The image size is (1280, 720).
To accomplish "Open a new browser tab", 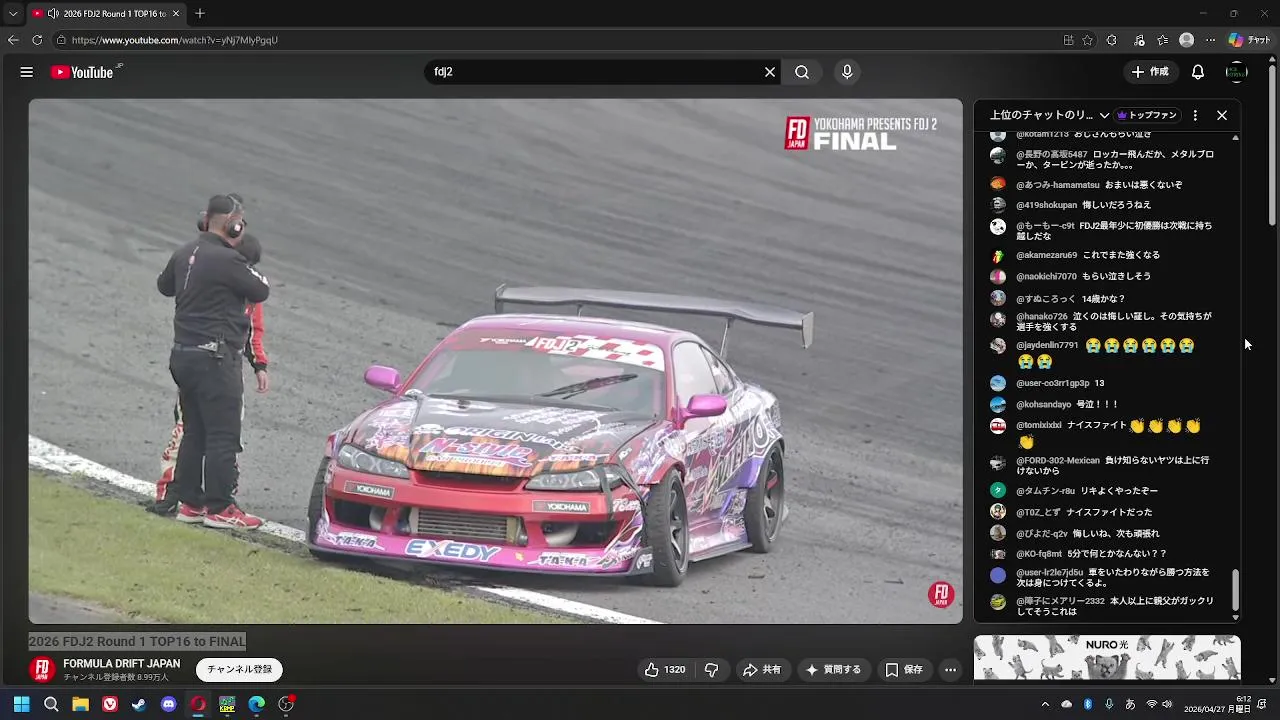I will pyautogui.click(x=200, y=13).
